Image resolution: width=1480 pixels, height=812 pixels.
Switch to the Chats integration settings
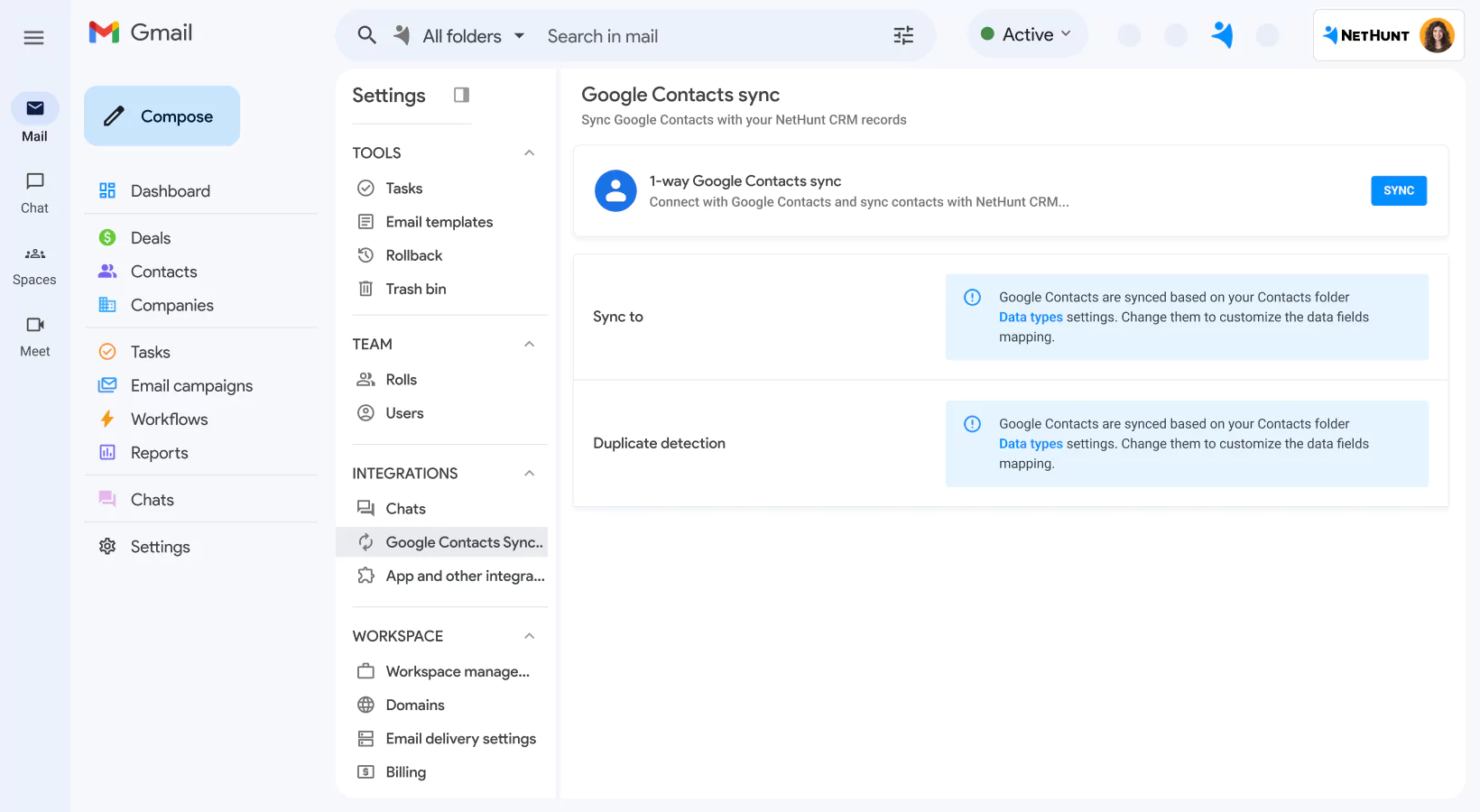(405, 508)
